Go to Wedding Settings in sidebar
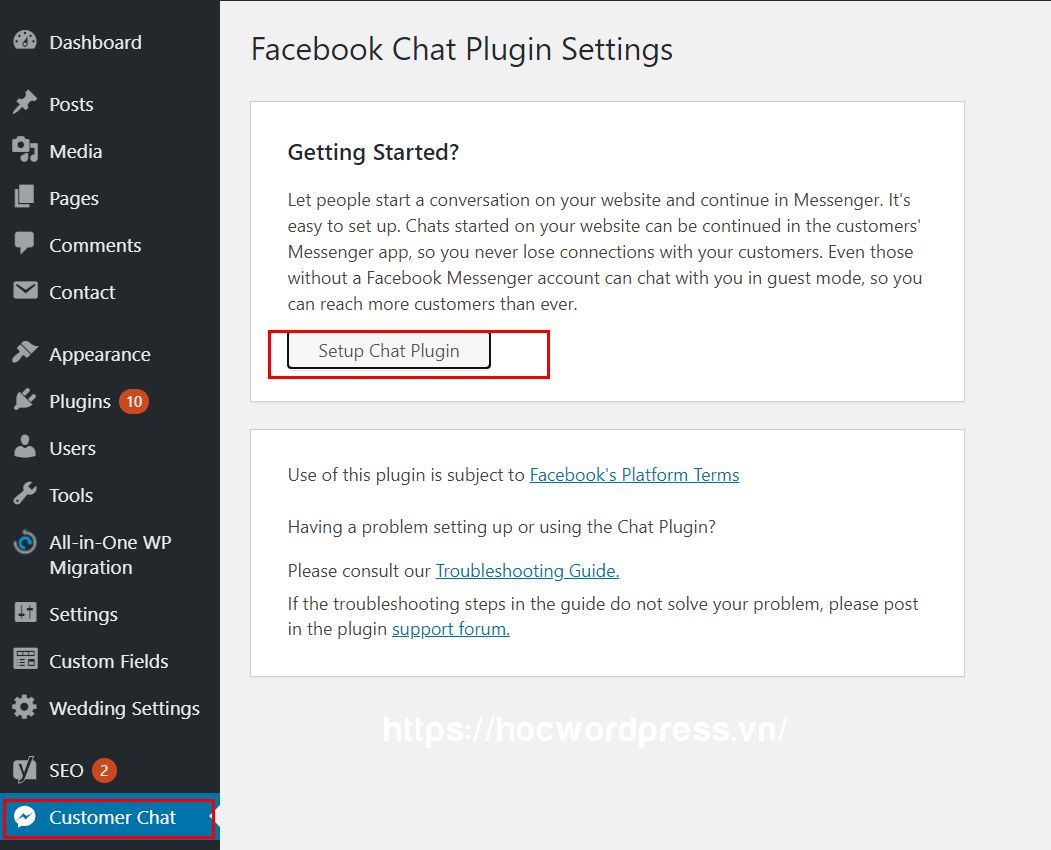 coord(124,708)
